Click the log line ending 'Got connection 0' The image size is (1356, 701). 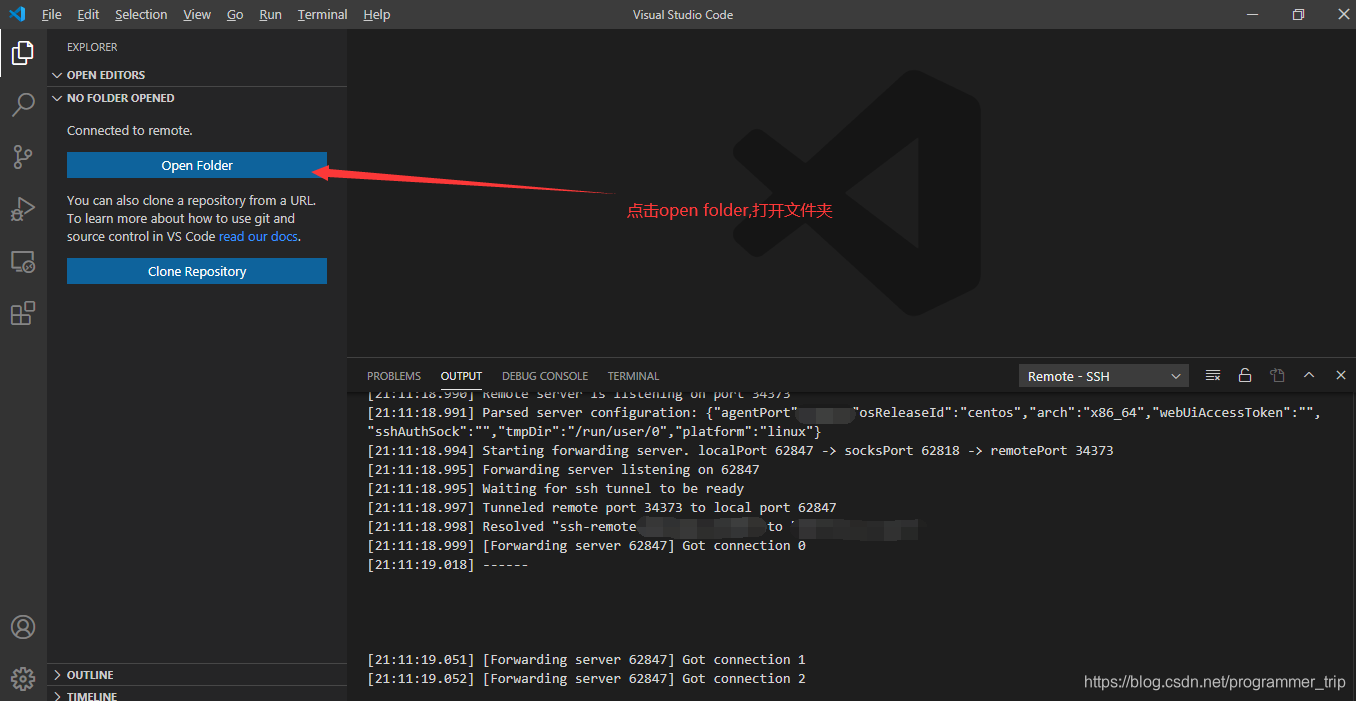pos(586,546)
